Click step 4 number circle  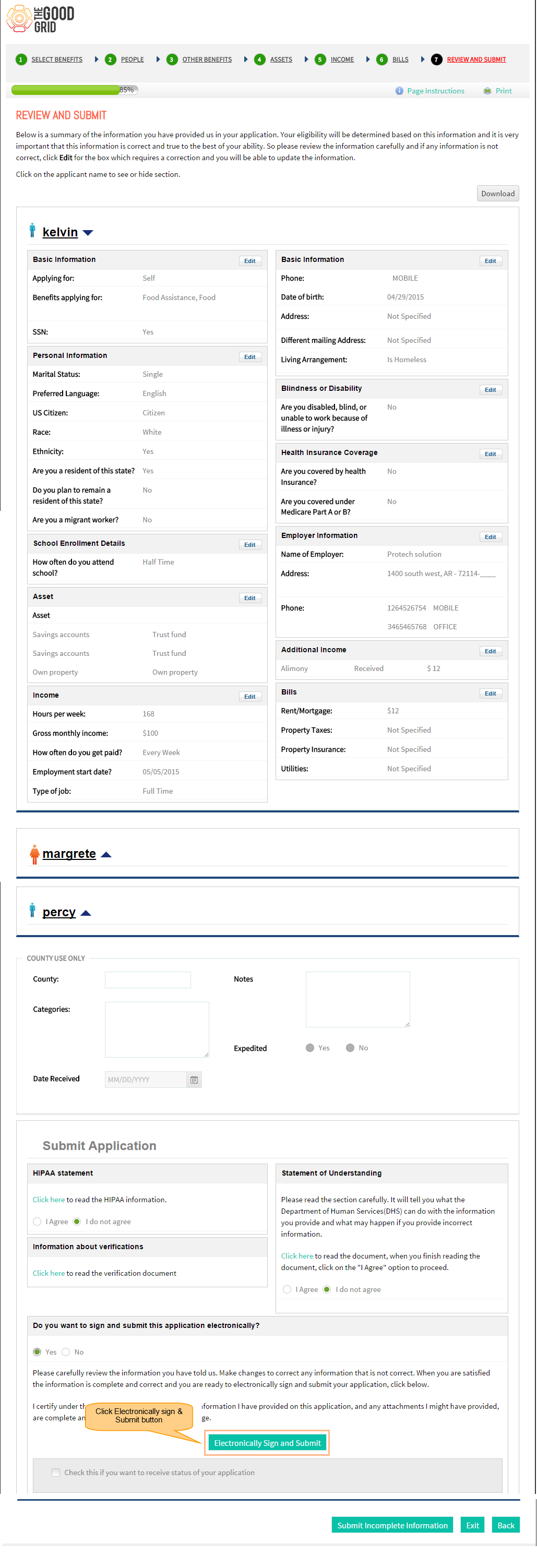tap(259, 59)
